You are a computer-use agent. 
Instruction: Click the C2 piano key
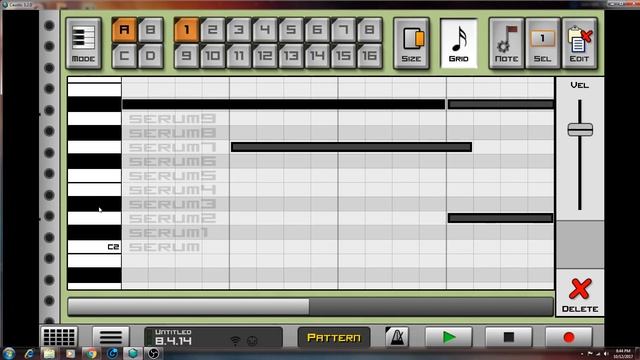point(94,247)
